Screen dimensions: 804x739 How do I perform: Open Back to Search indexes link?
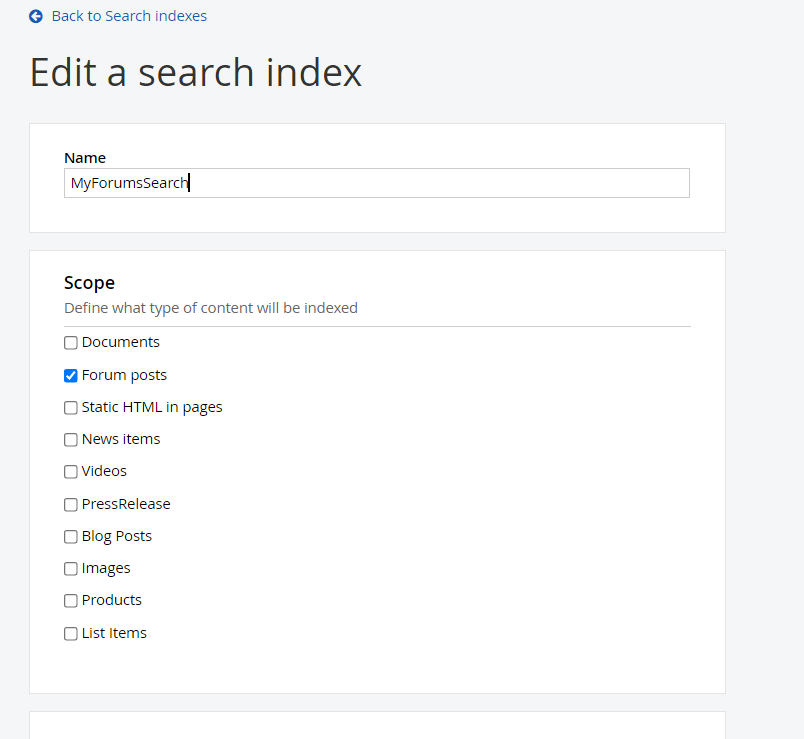pyautogui.click(x=129, y=16)
